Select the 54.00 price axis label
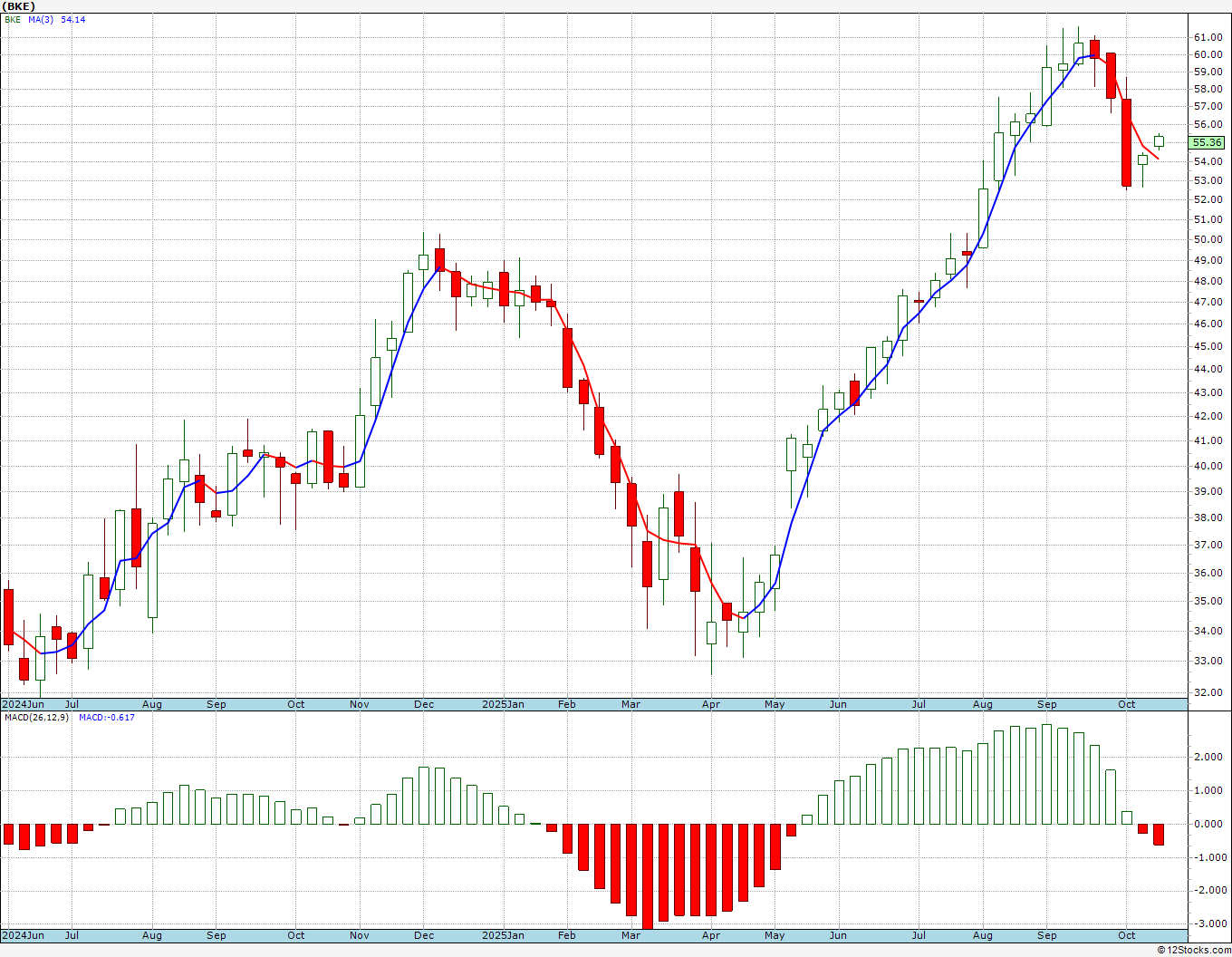Image resolution: width=1232 pixels, height=957 pixels. pyautogui.click(x=1208, y=161)
